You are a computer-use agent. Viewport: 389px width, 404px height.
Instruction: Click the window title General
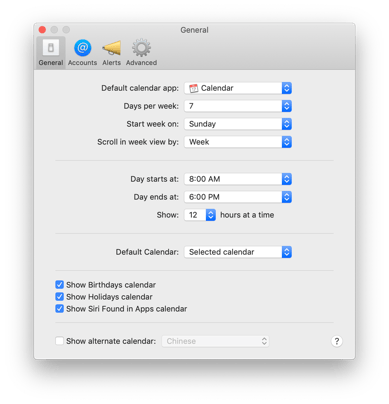coord(194,30)
